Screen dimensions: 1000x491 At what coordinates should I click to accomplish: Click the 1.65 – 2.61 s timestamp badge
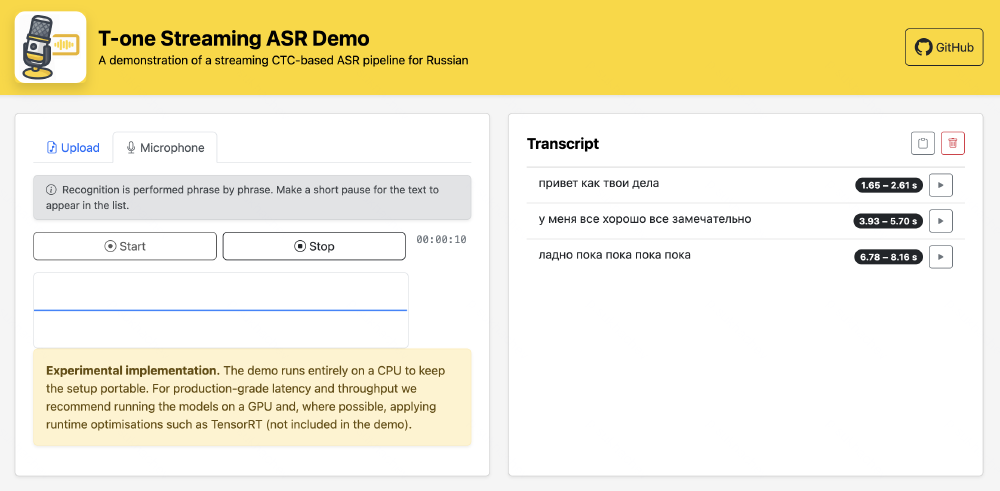pyautogui.click(x=888, y=185)
